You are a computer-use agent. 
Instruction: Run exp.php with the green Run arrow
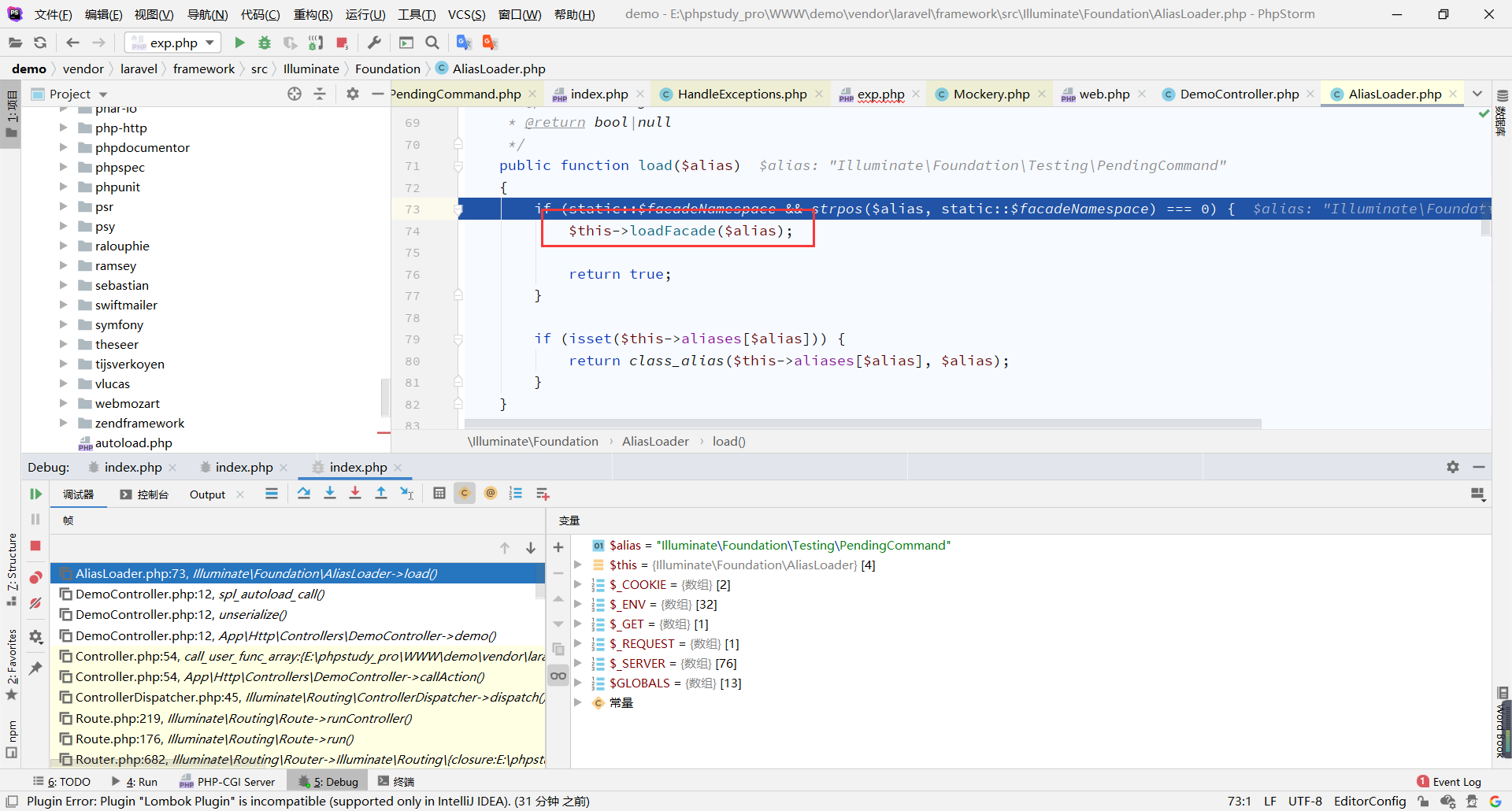point(240,43)
